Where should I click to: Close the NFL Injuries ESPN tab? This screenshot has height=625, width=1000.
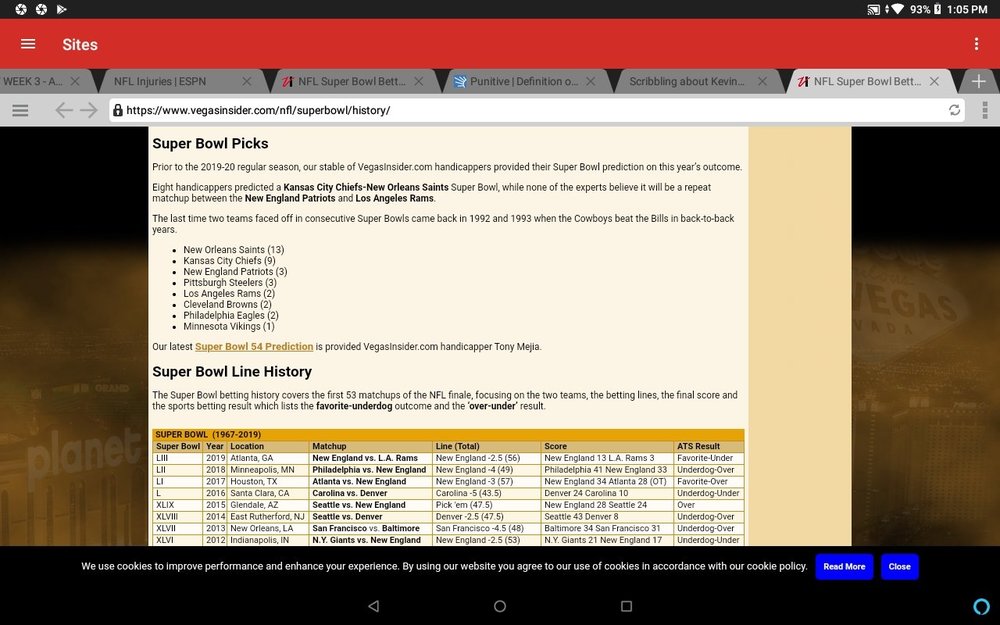point(247,82)
